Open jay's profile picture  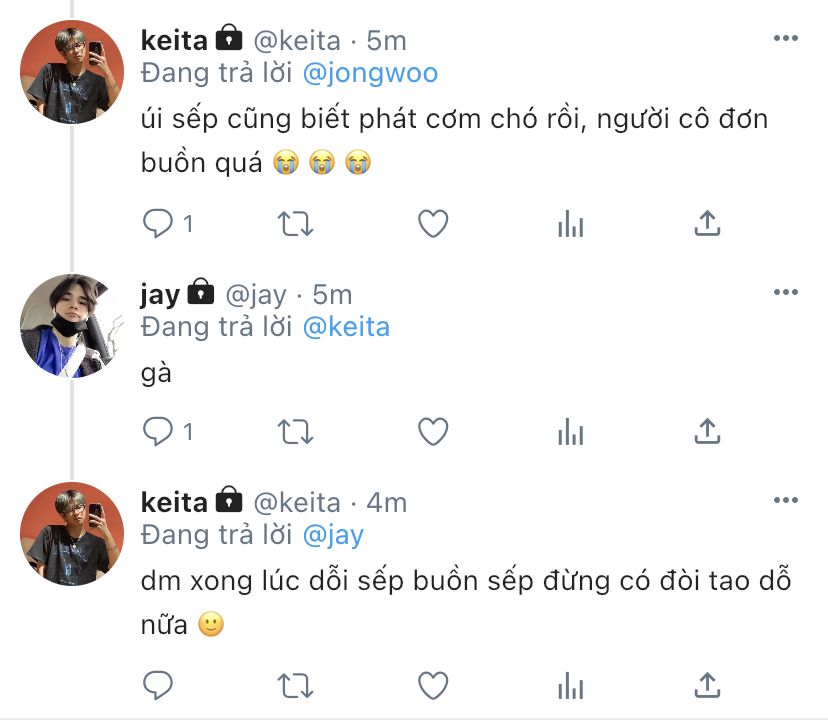72,326
